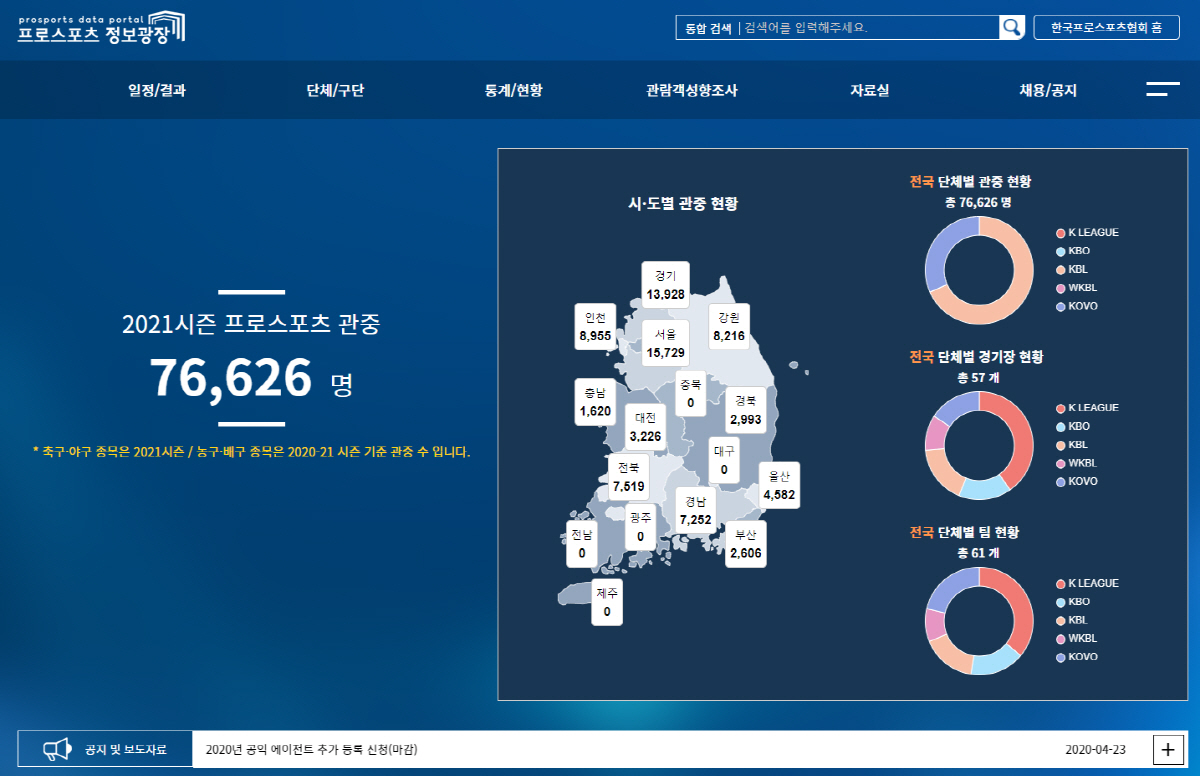Open 한국프로스포츠협회 홈 link
The height and width of the screenshot is (776, 1200).
1106,27
